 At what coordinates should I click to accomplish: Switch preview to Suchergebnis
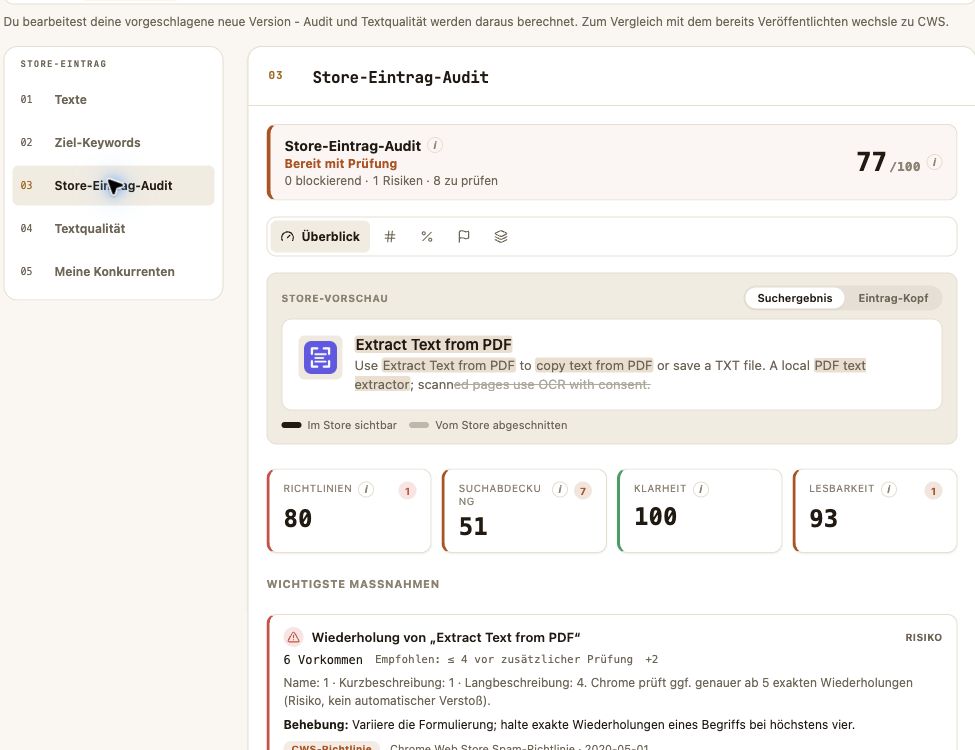click(x=794, y=298)
